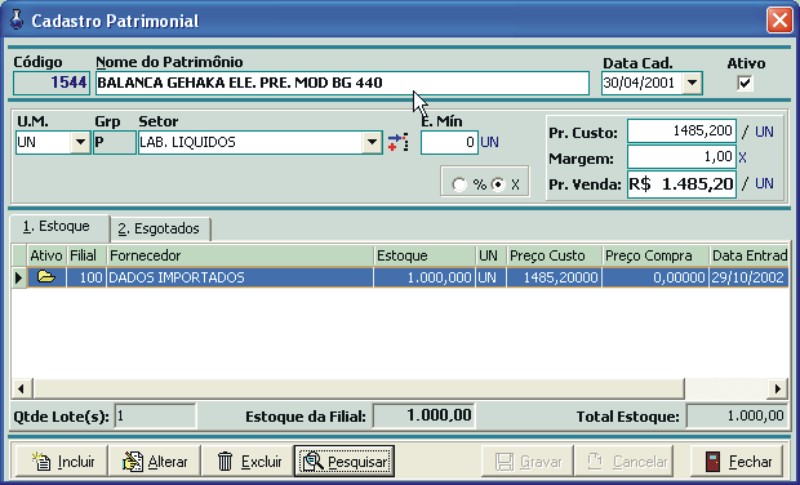Click the Total Estoque value field
Image resolution: width=800 pixels, height=485 pixels.
pos(736,416)
